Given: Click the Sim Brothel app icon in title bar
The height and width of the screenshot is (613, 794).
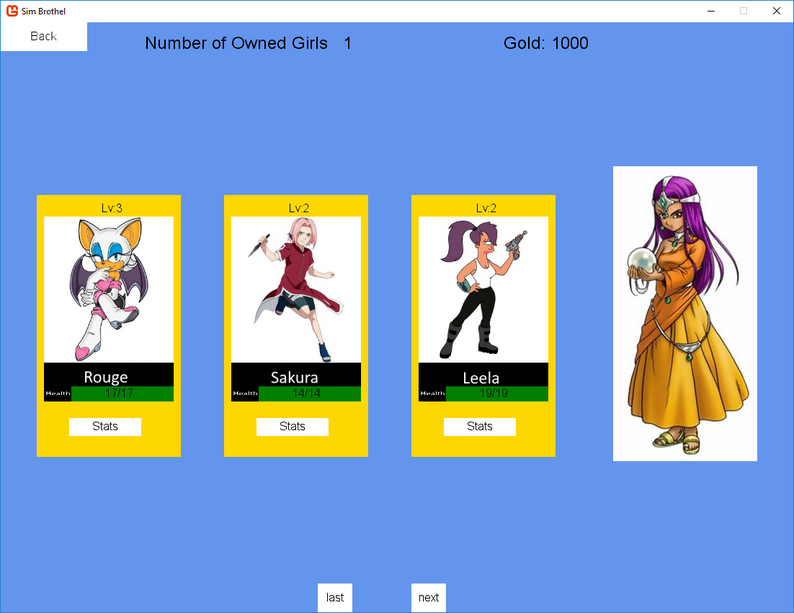Looking at the screenshot, I should [x=12, y=11].
